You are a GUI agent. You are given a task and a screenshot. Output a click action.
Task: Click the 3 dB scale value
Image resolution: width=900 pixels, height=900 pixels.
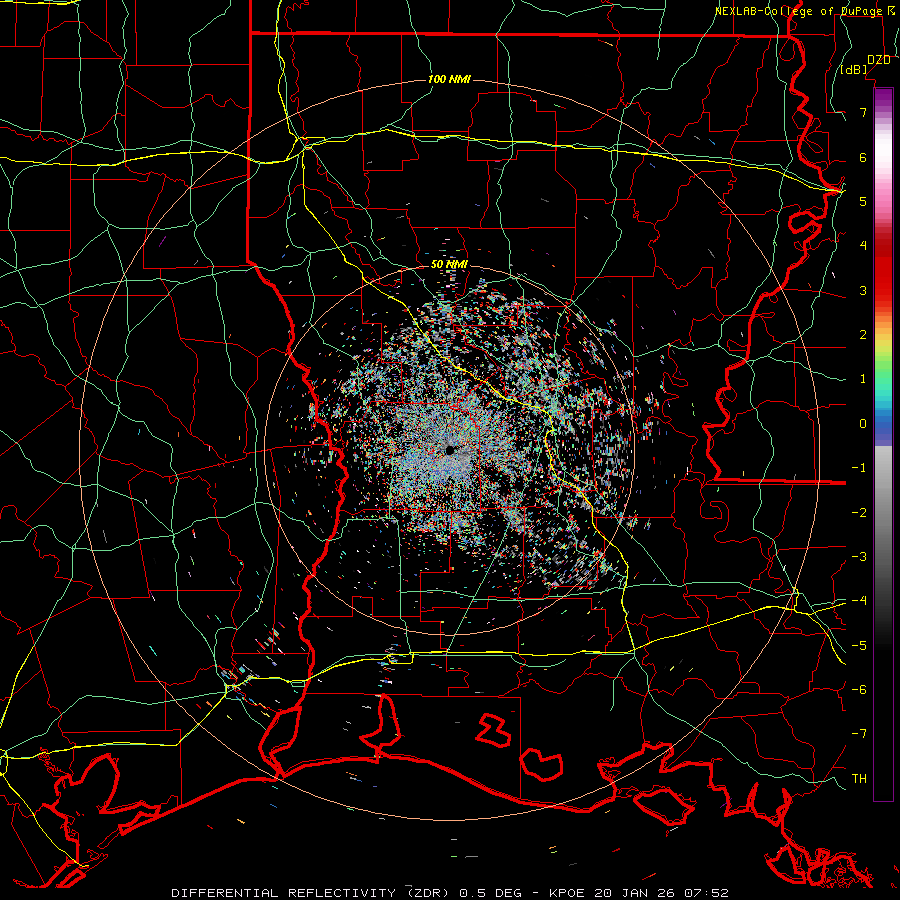click(863, 290)
